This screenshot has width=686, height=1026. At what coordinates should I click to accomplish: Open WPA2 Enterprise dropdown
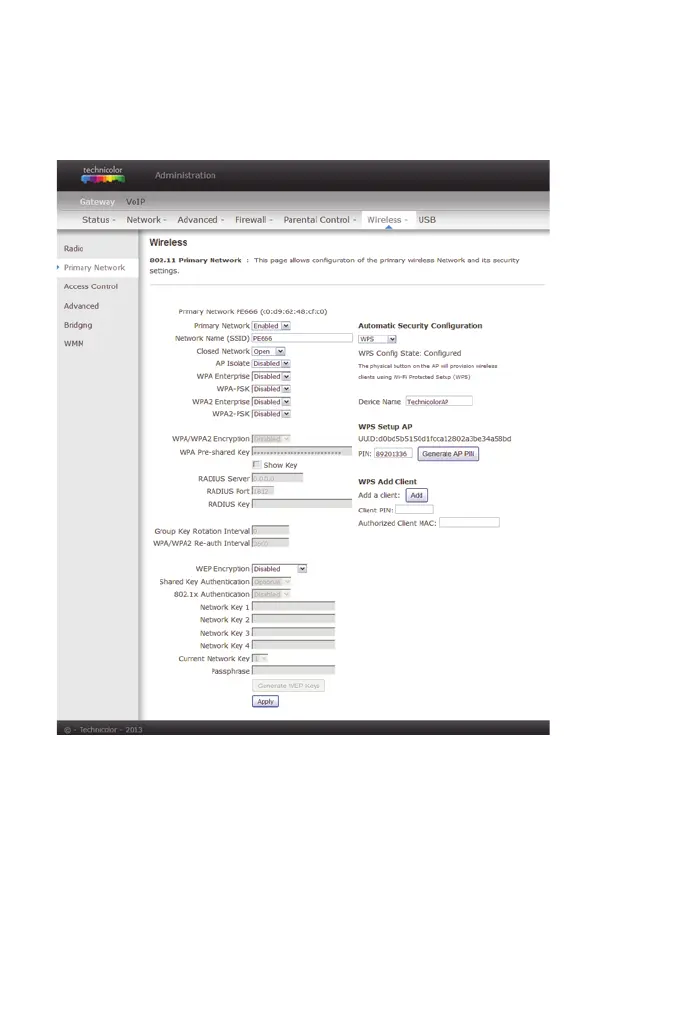tap(271, 402)
